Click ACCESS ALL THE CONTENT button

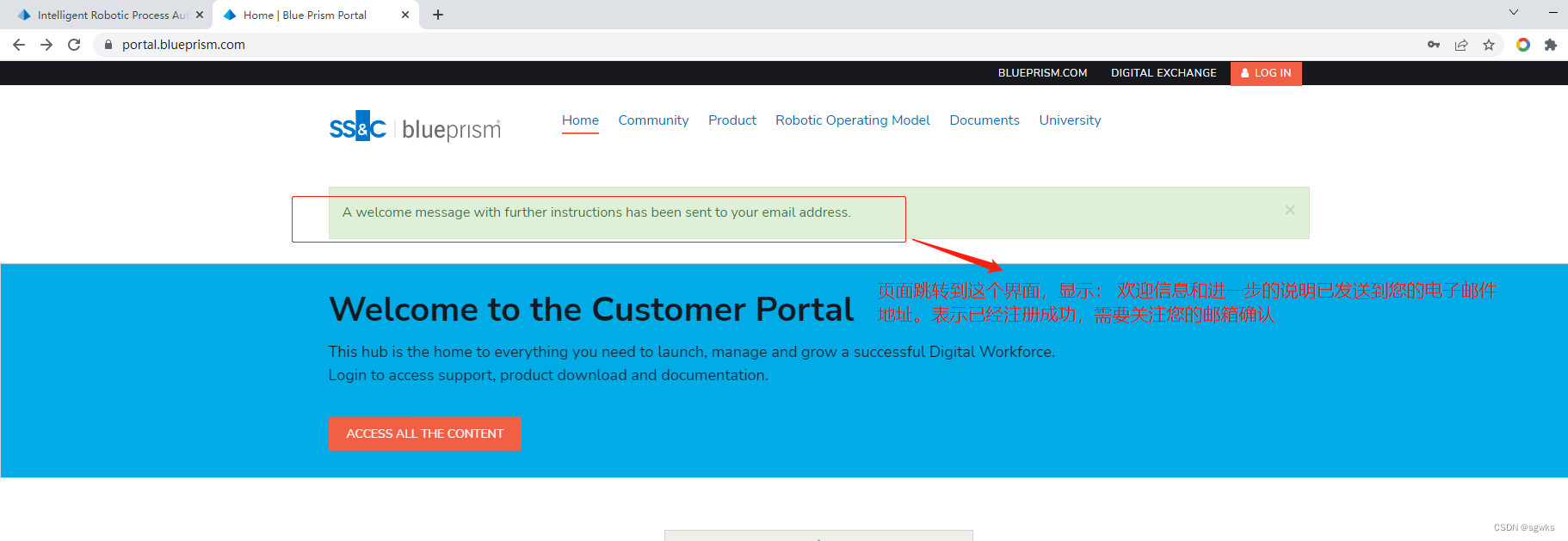click(x=424, y=433)
